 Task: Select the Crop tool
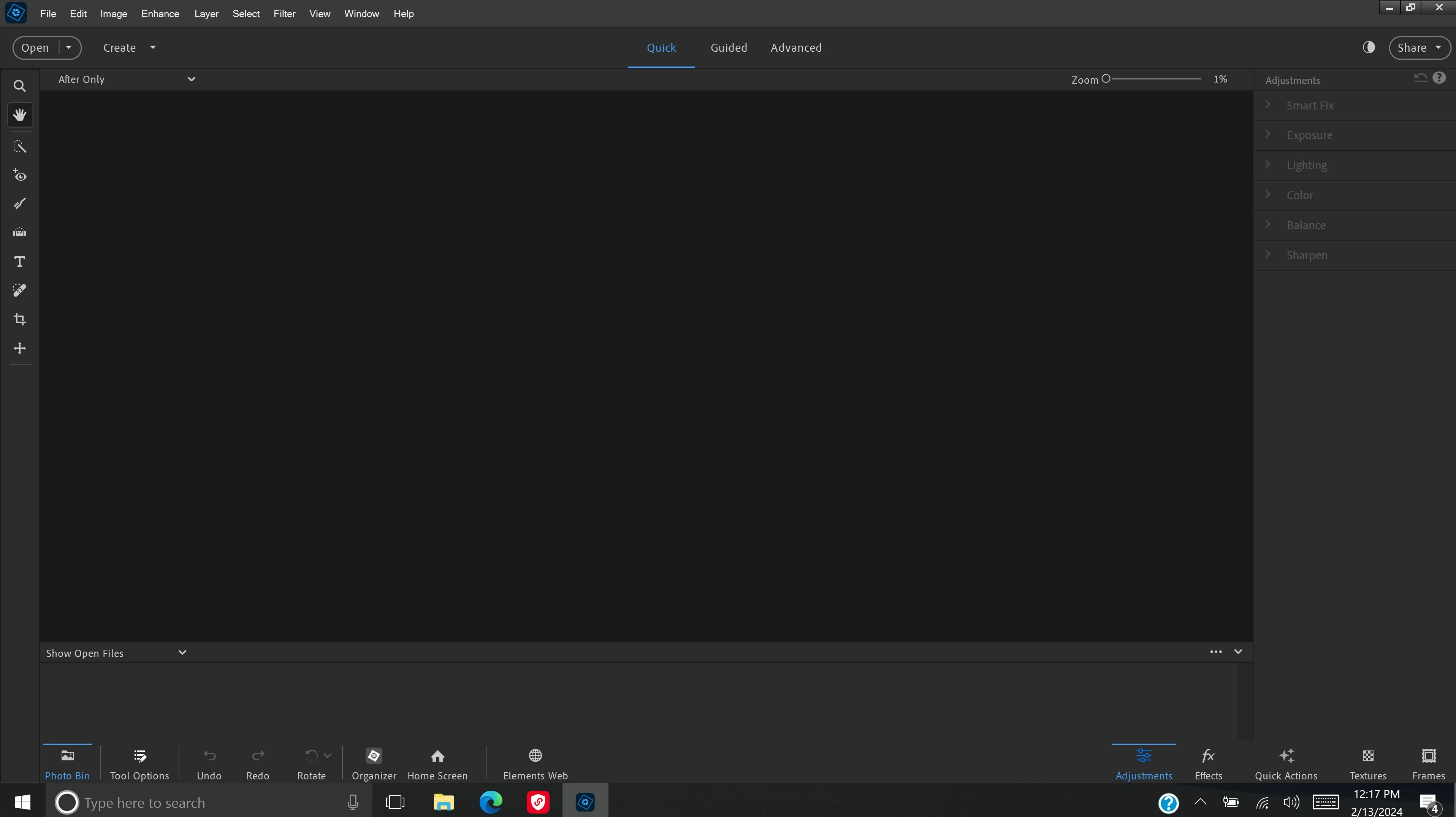(x=20, y=319)
